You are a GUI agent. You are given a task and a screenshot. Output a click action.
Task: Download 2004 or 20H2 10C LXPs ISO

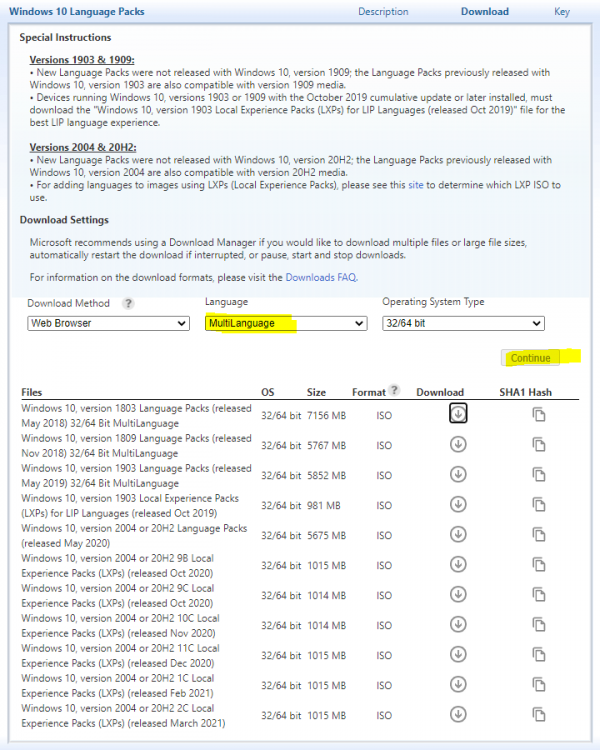[458, 624]
